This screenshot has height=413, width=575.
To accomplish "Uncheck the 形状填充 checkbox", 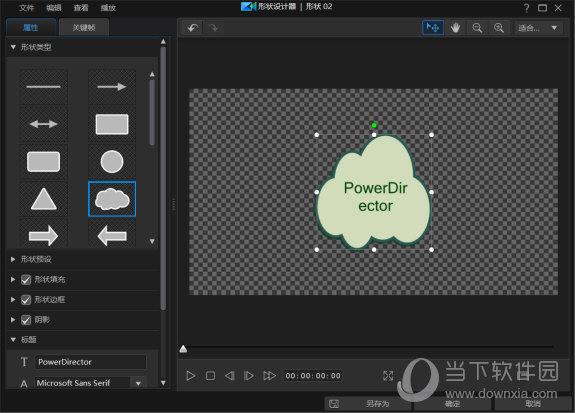I will [x=26, y=280].
